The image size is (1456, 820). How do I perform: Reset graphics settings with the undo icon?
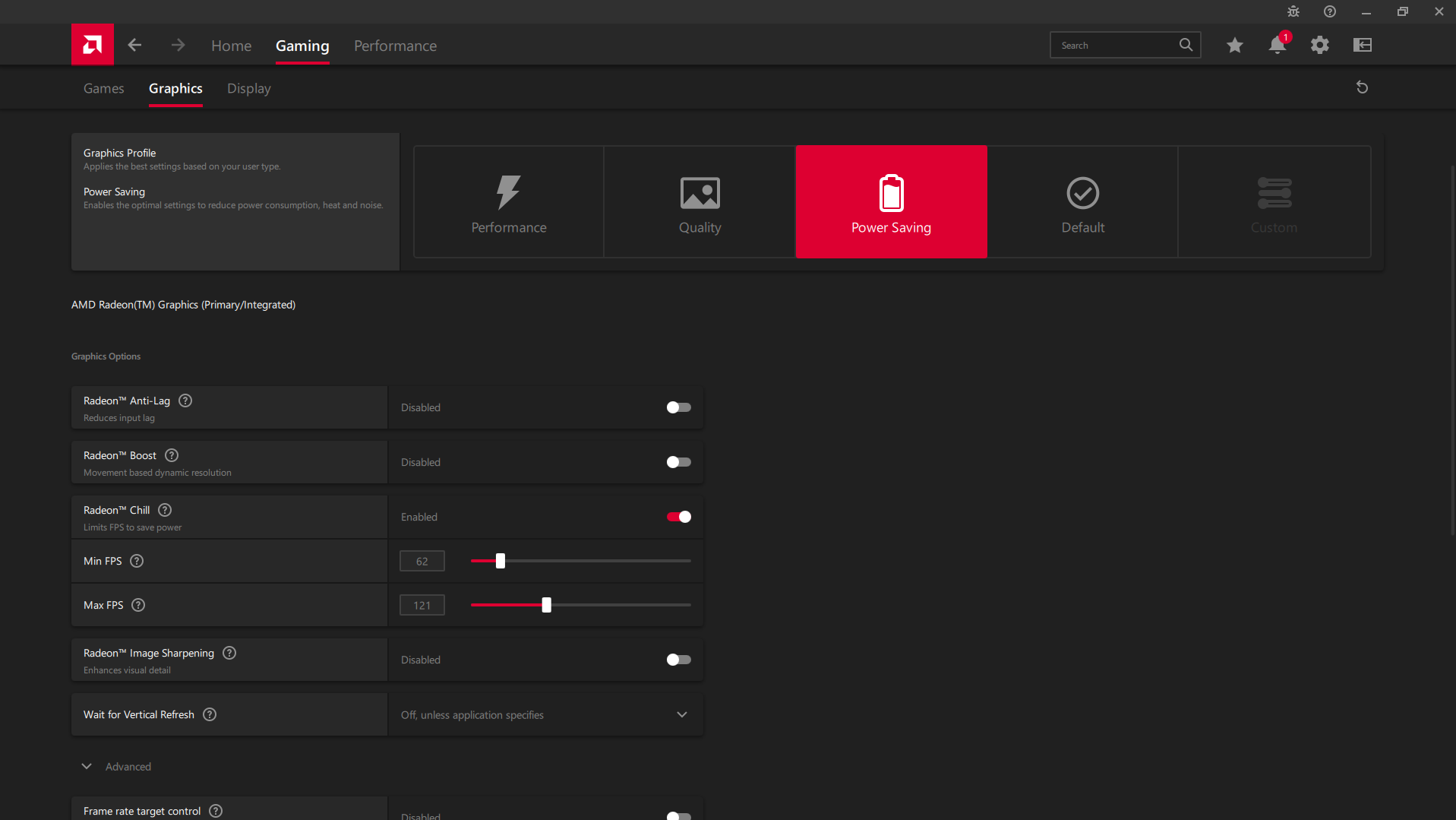(x=1363, y=87)
